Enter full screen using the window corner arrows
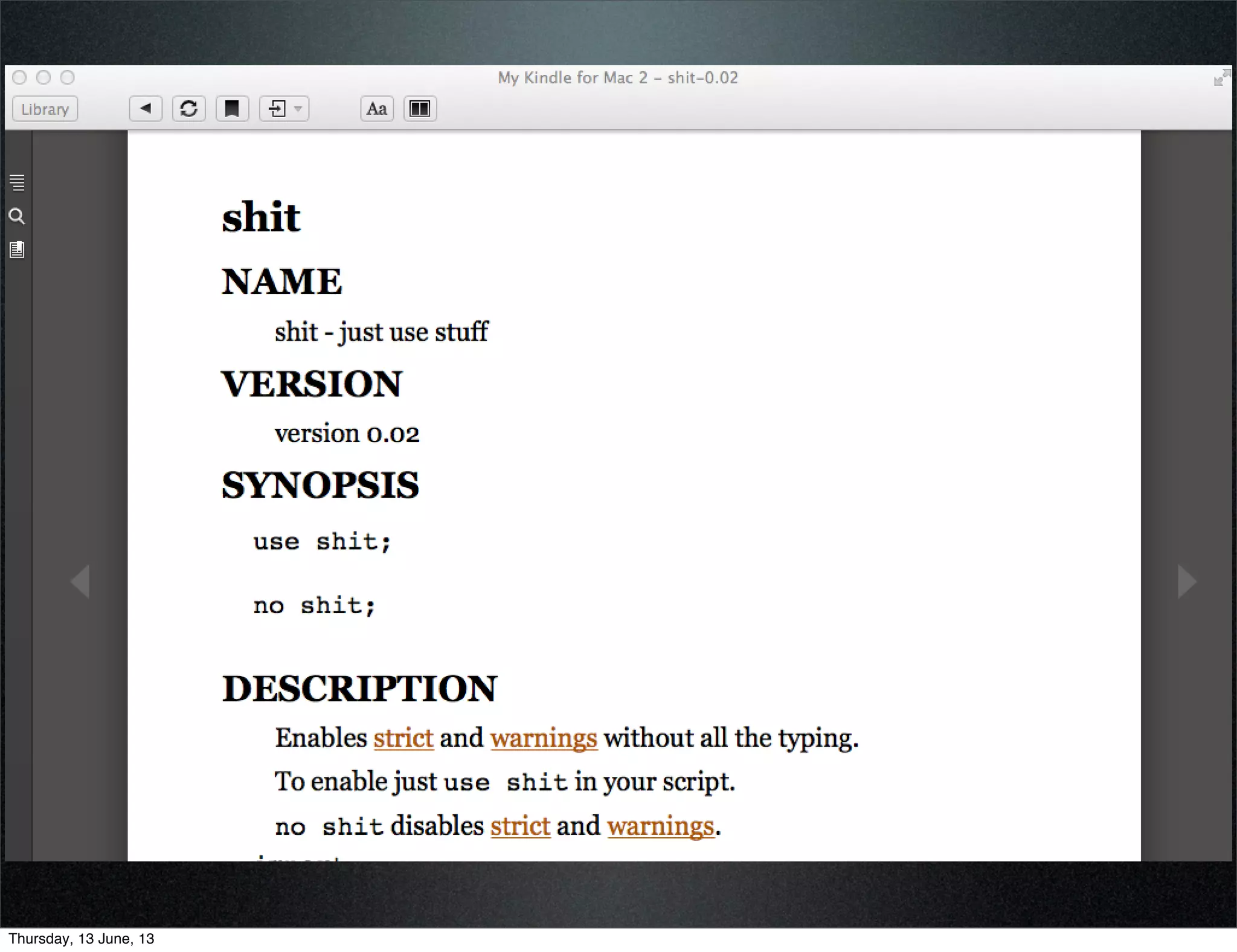 [x=1221, y=78]
